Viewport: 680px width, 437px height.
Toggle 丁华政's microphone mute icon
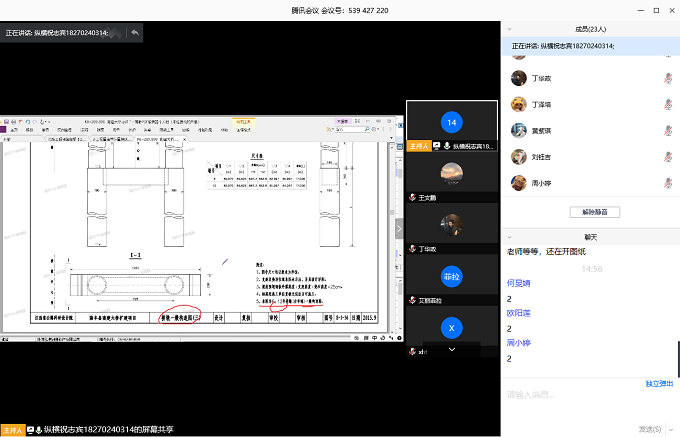pos(667,78)
